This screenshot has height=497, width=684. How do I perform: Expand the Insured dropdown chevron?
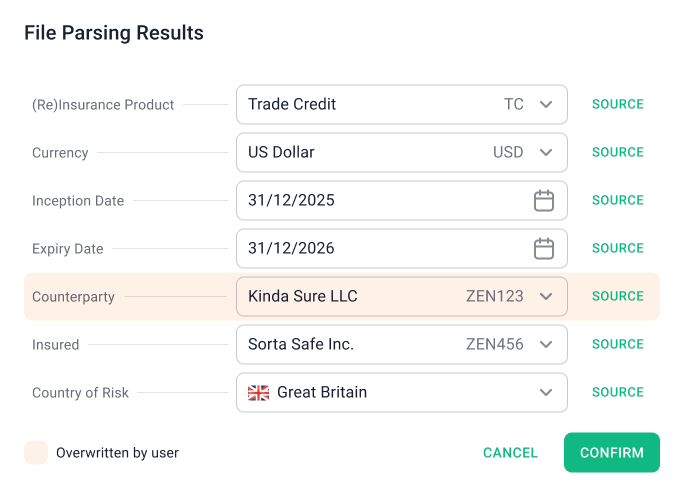[x=546, y=345]
